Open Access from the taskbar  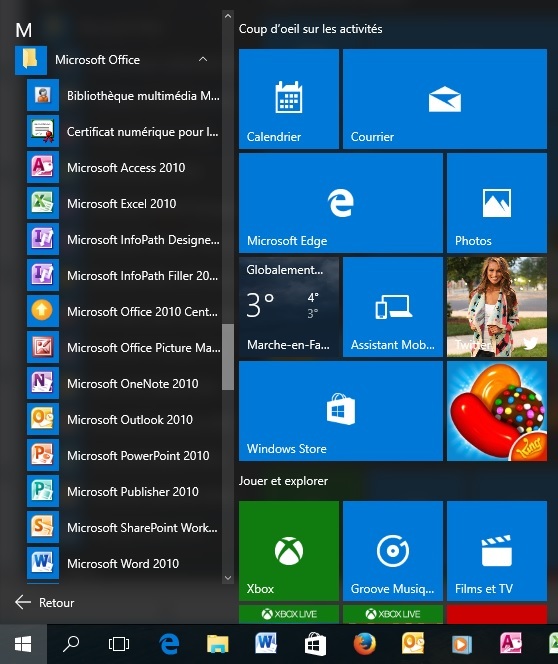511,644
